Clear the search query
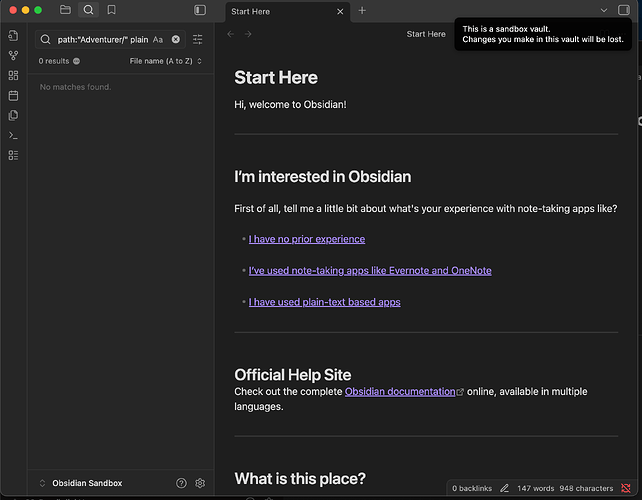 pyautogui.click(x=176, y=39)
